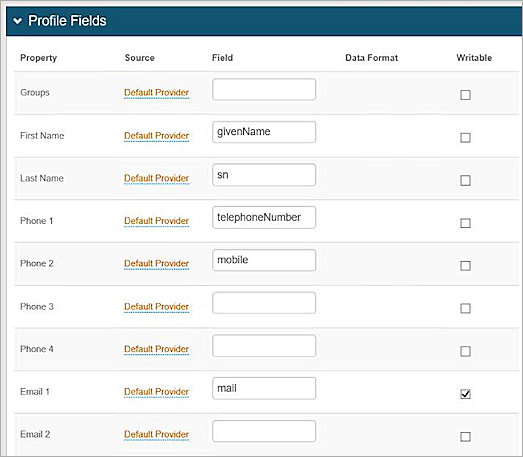The image size is (523, 457).
Task: Click Default Provider source for Last Name
Action: point(156,178)
